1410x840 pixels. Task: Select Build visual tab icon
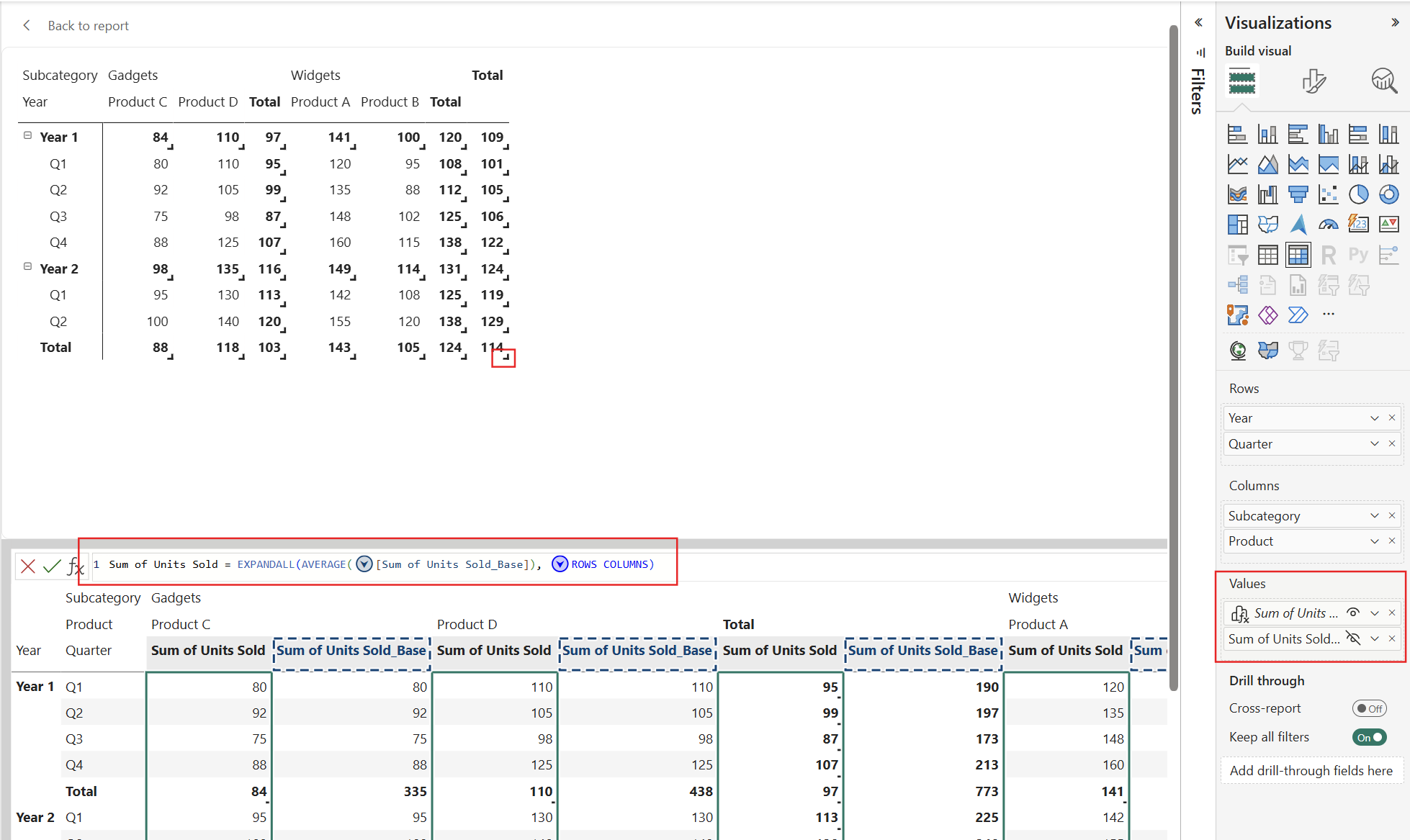(1241, 81)
